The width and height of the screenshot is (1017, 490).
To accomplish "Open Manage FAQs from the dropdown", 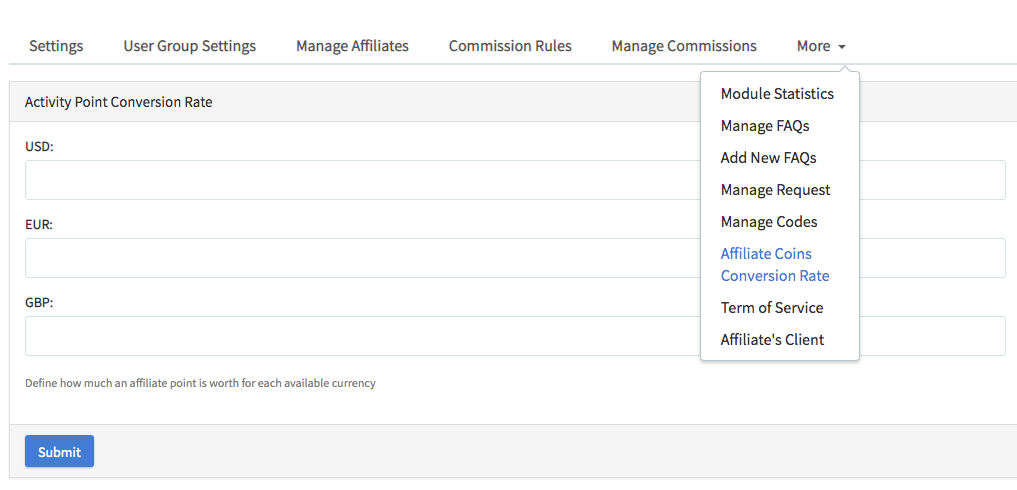I will point(765,126).
